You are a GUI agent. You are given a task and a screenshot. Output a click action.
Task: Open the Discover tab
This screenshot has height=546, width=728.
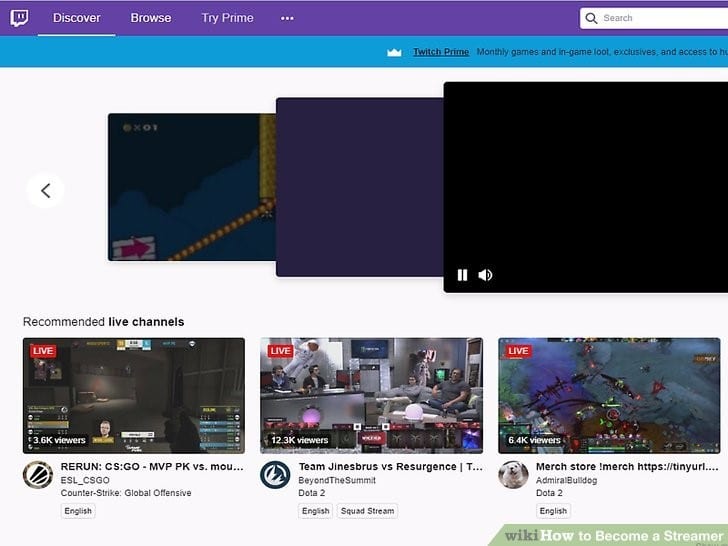coord(76,18)
